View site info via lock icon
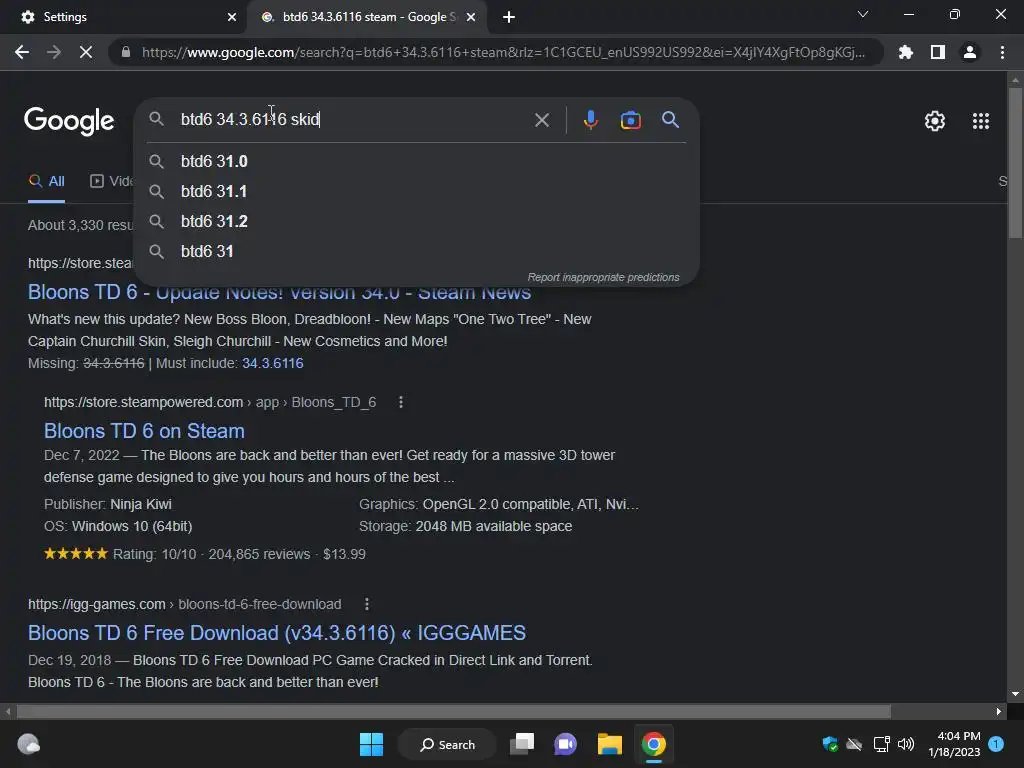The image size is (1024, 768). pyautogui.click(x=126, y=52)
